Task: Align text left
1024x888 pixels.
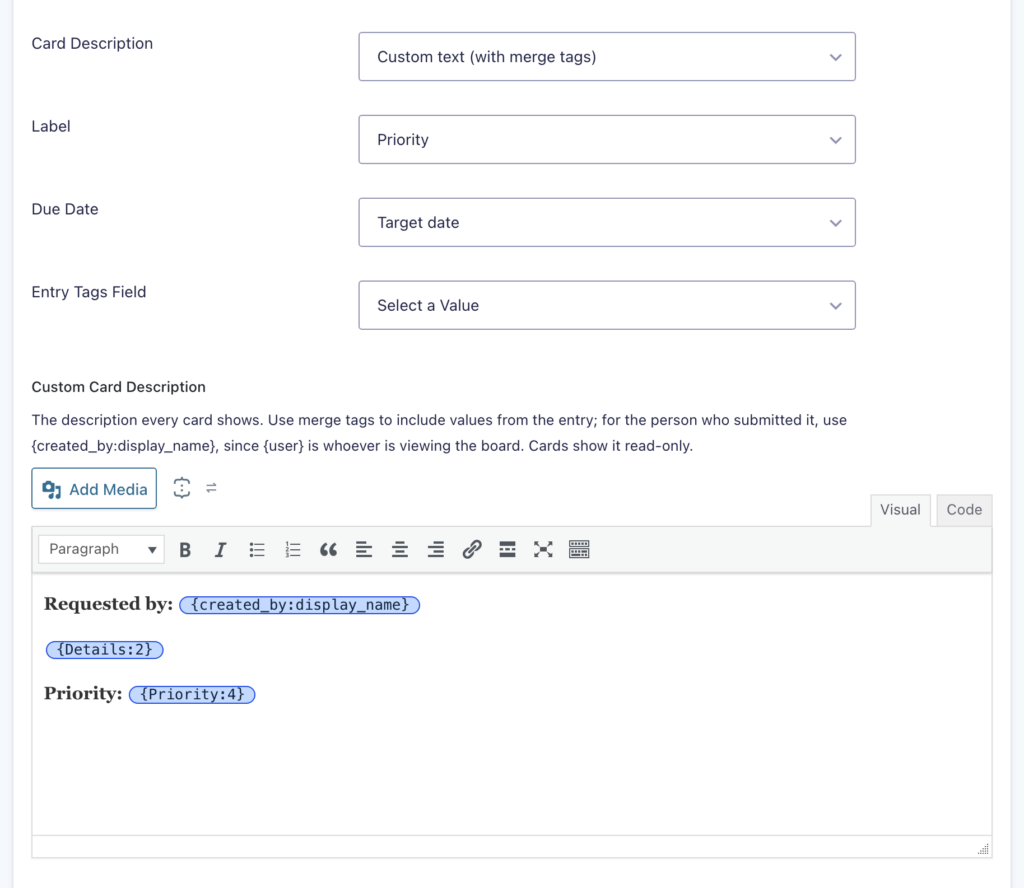Action: 364,550
